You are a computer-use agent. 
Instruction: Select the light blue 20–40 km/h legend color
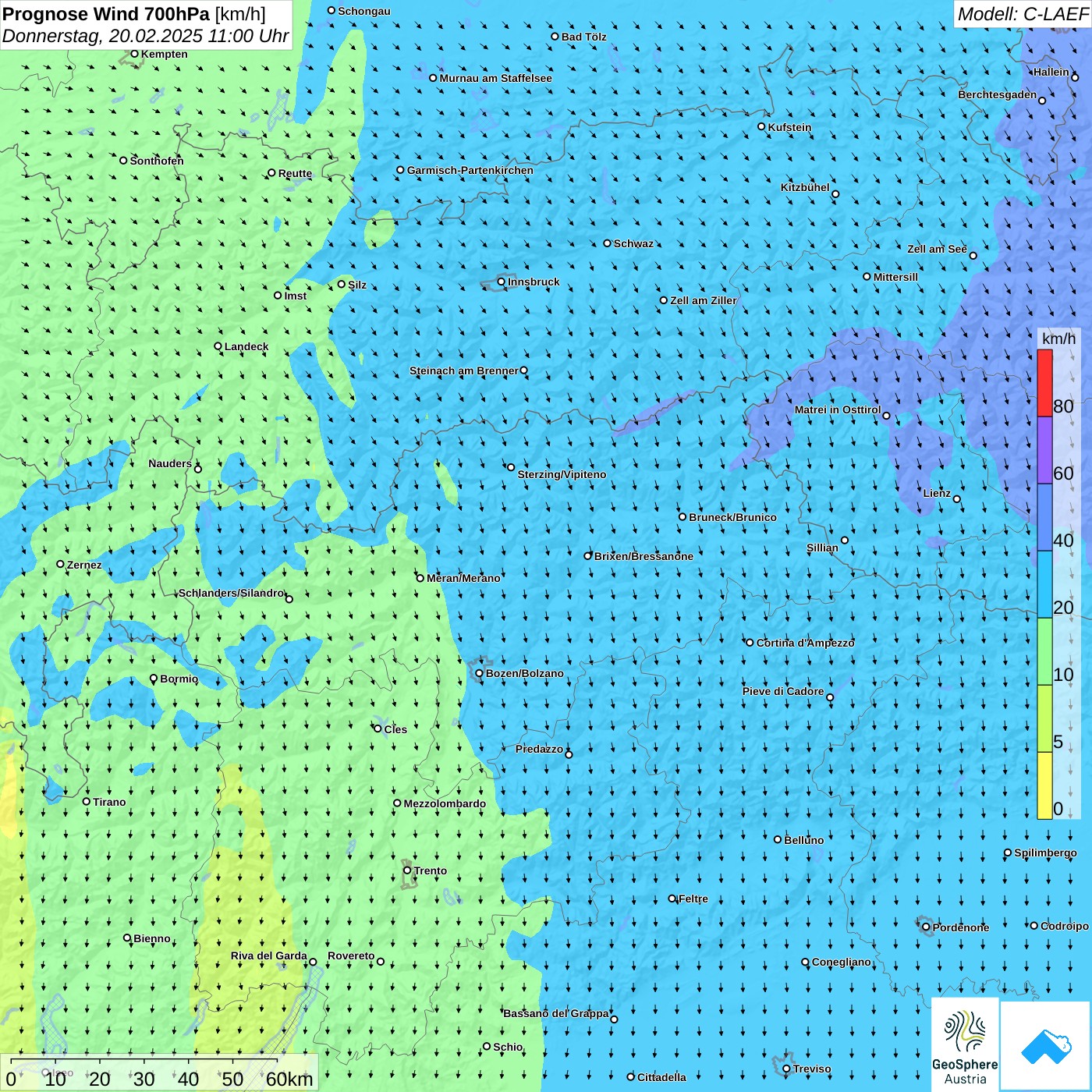point(1044,585)
